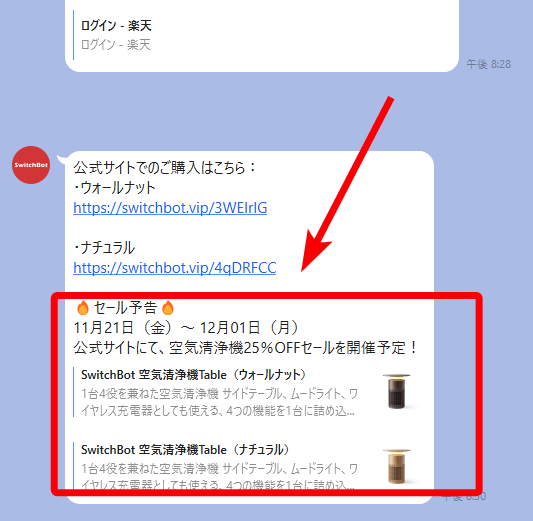This screenshot has height=521, width=533.
Task: Click the fire emoji before セール予告
Action: pyautogui.click(x=83, y=308)
